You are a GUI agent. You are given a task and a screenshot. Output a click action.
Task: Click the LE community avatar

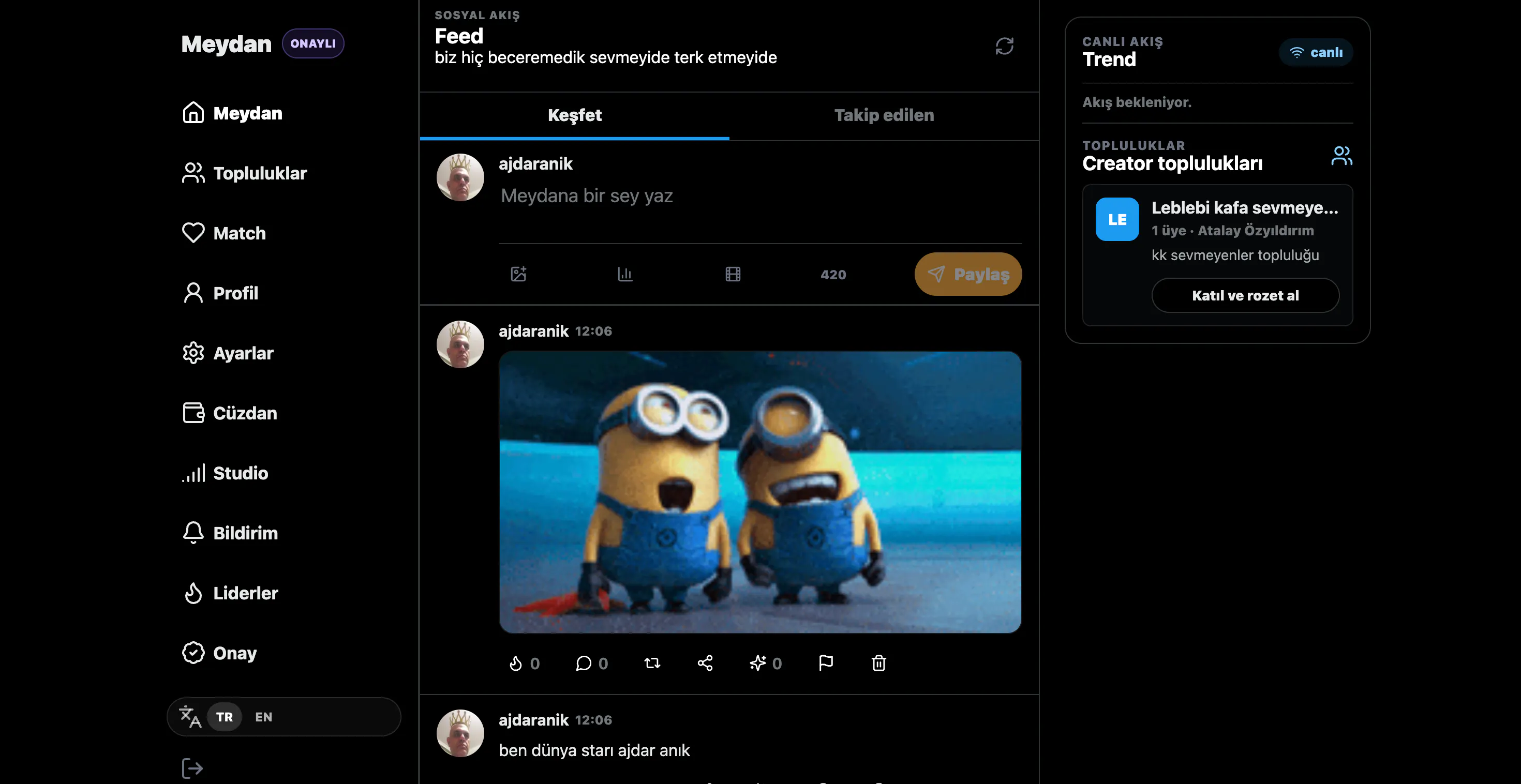coord(1117,219)
